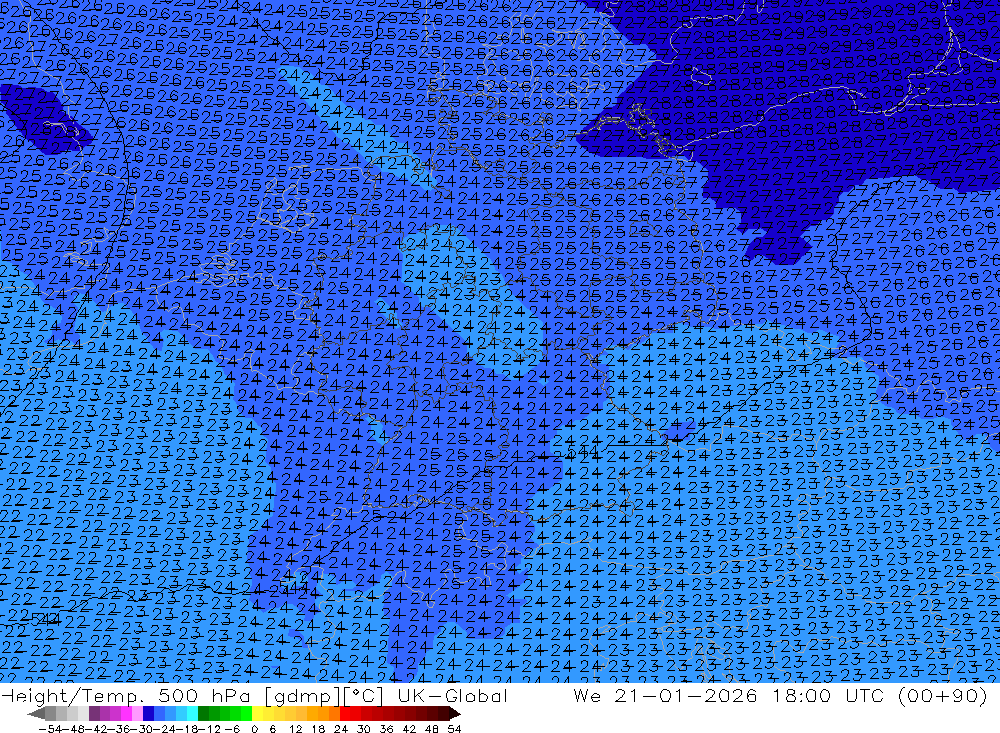The image size is (1000, 733).
Task: Select the "[gdmp]" unit label
Action: tap(302, 697)
